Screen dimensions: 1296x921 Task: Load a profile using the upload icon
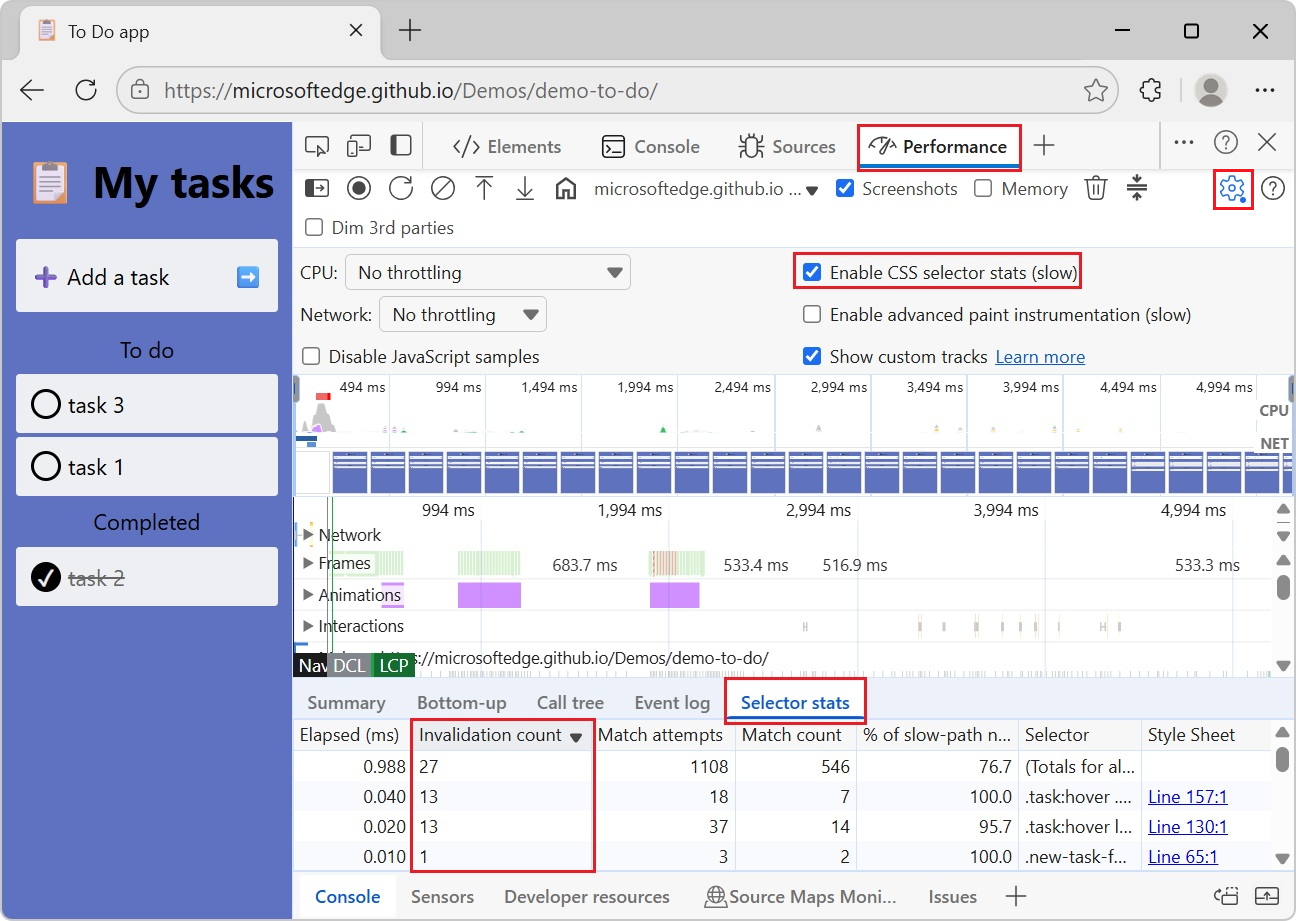tap(485, 188)
